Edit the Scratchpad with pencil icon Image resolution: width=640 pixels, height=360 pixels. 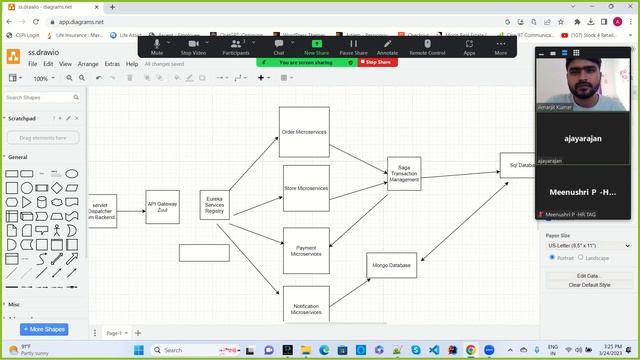tap(68, 118)
